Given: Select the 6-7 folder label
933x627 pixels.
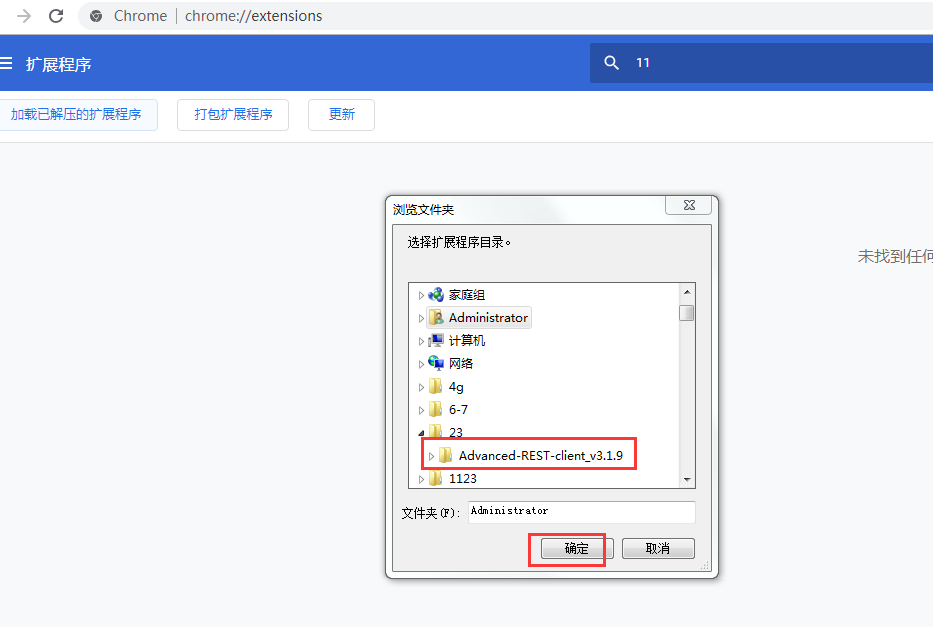Looking at the screenshot, I should point(458,410).
